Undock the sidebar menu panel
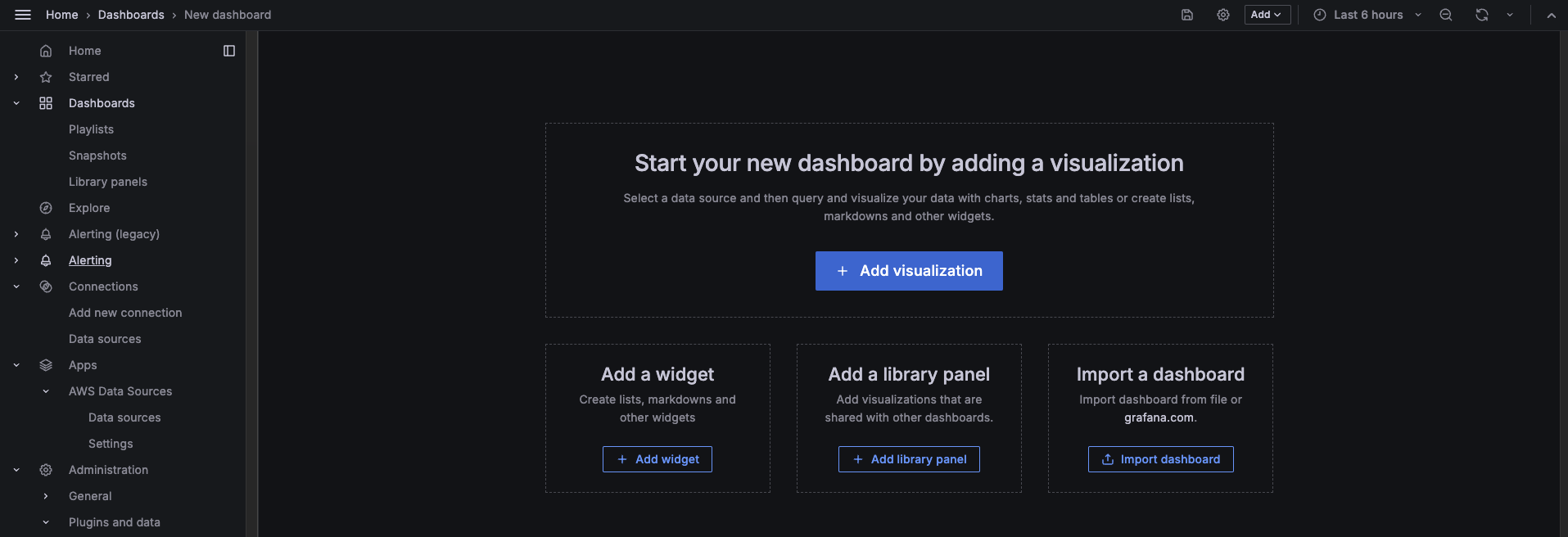 pos(229,51)
